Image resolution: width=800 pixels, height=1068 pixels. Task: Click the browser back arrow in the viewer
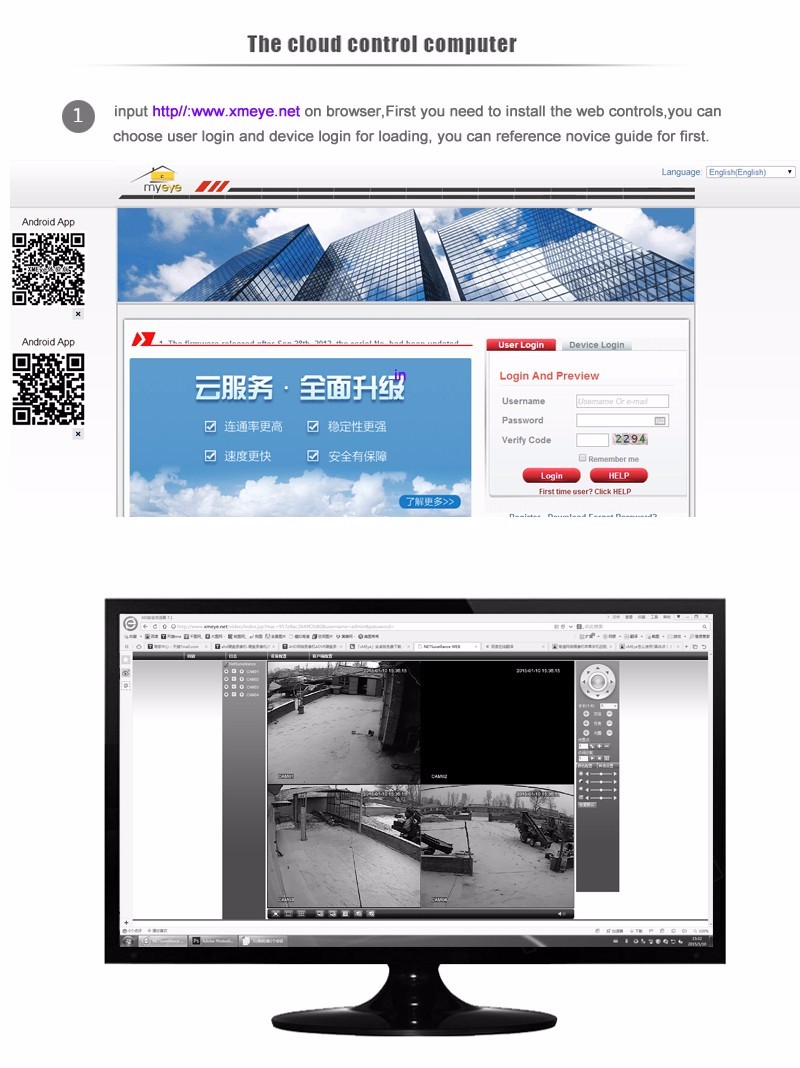click(x=143, y=625)
